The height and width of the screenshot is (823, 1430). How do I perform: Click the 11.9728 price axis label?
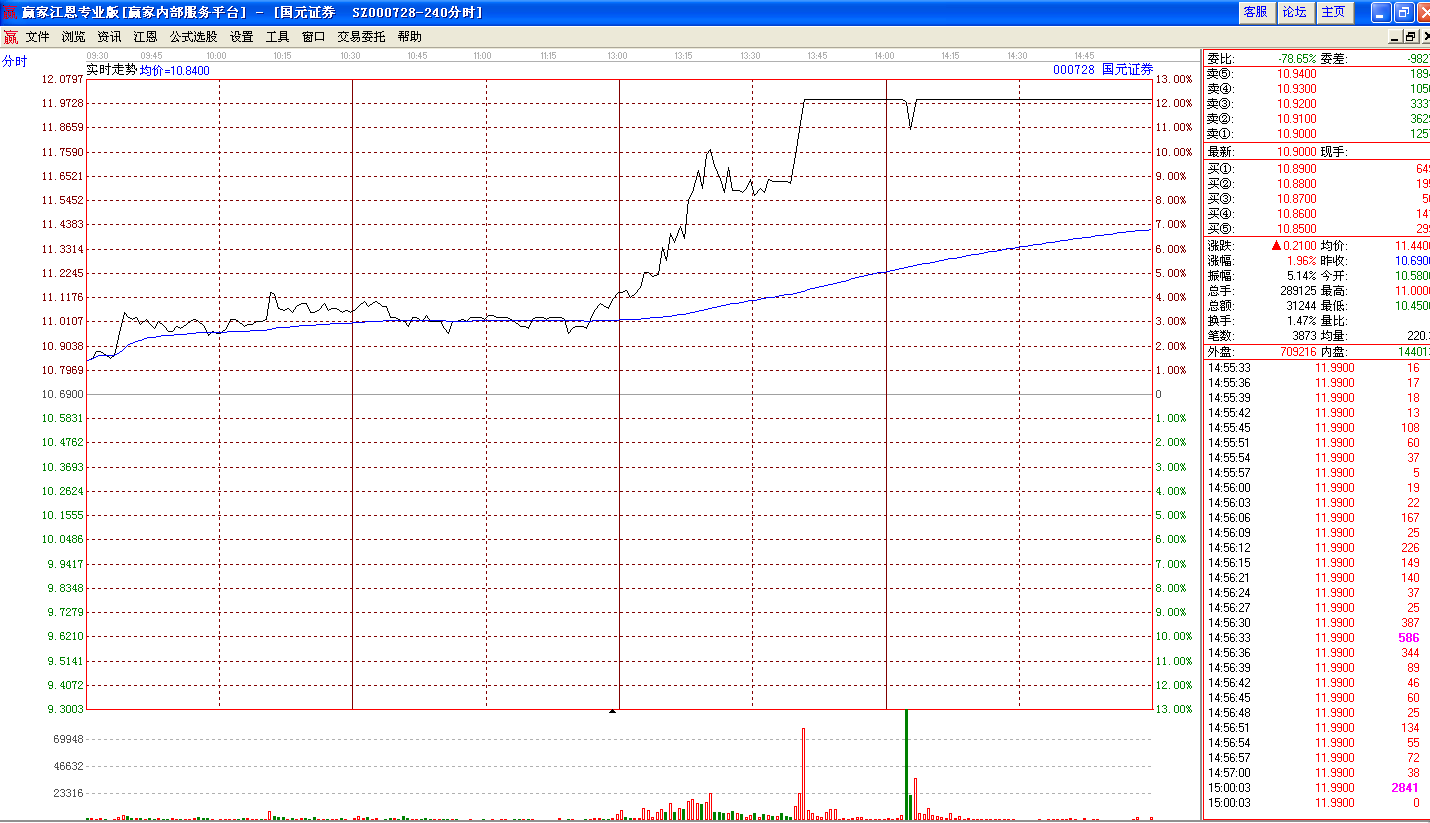click(62, 103)
